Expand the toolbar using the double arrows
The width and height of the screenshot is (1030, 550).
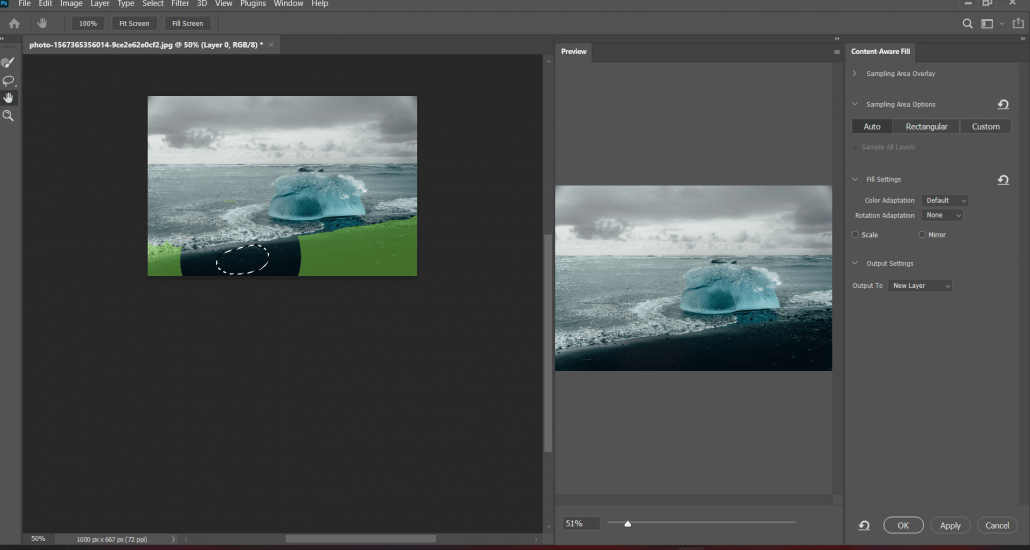point(3,38)
